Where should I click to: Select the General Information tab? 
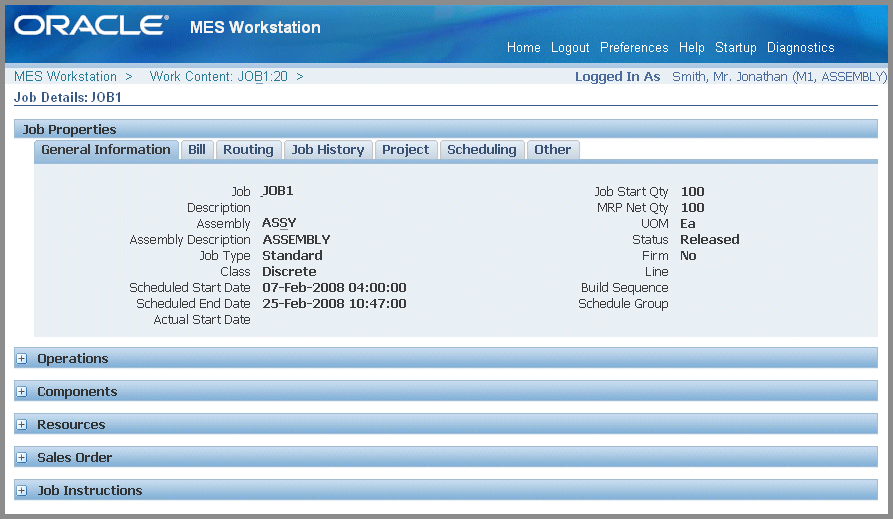106,150
